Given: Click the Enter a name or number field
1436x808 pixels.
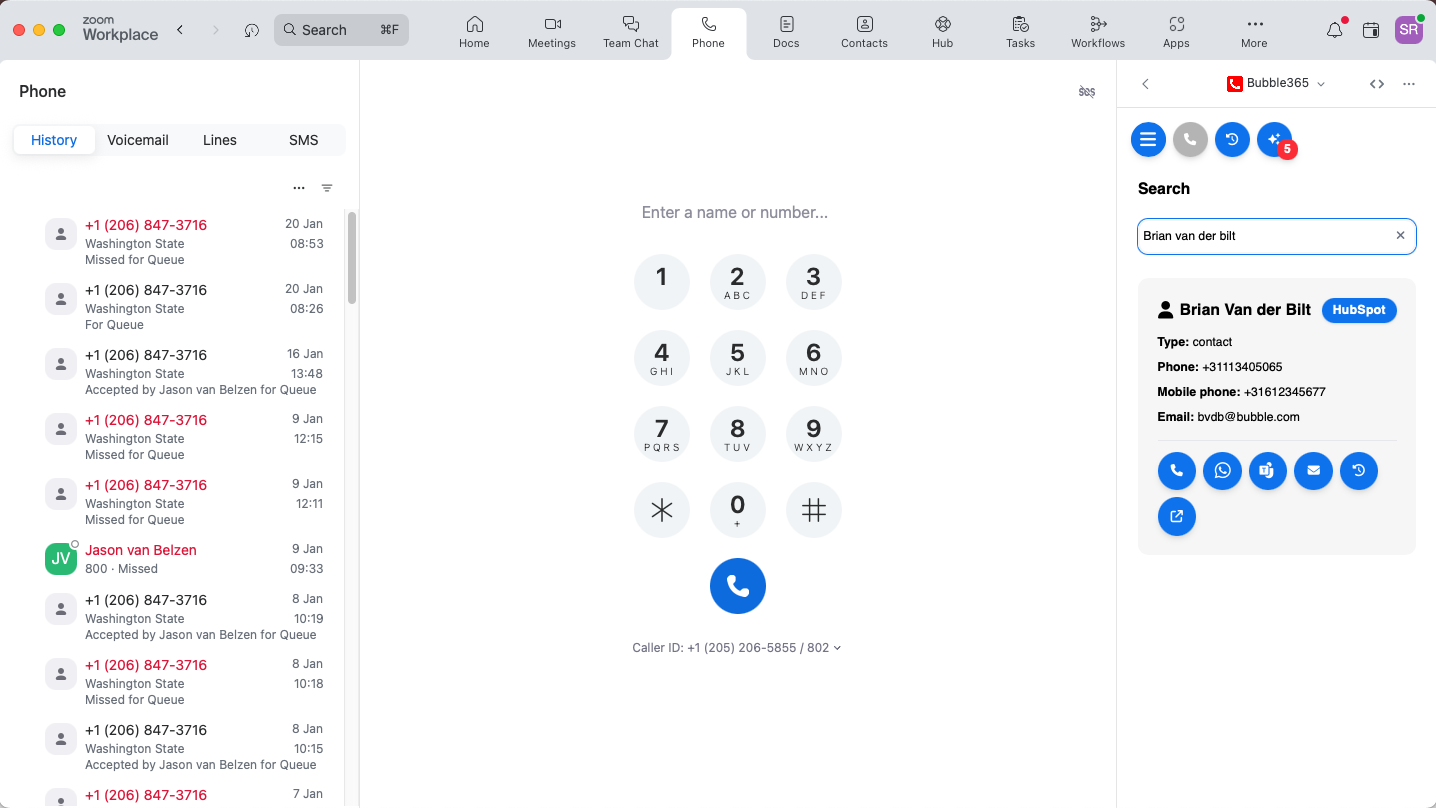Looking at the screenshot, I should (x=735, y=212).
